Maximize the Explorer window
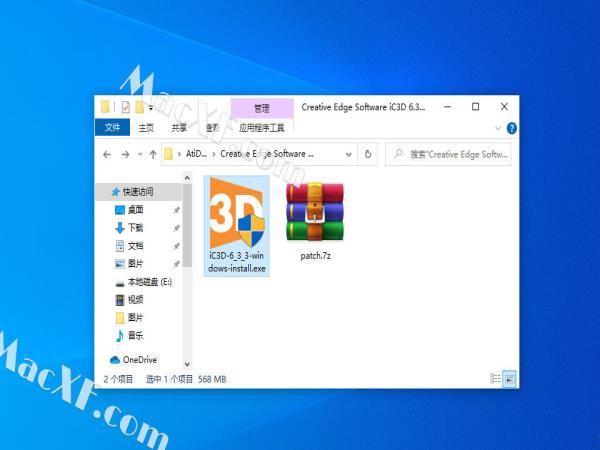Viewport: 600px width, 450px height. tap(475, 107)
